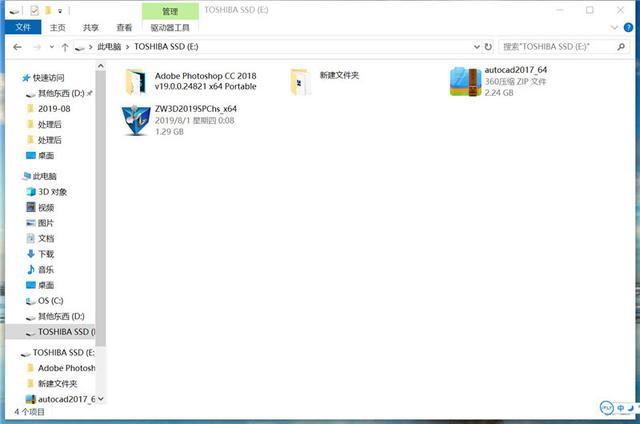Switch to the 查看 ribbon tab
The image size is (640, 424).
click(x=124, y=28)
